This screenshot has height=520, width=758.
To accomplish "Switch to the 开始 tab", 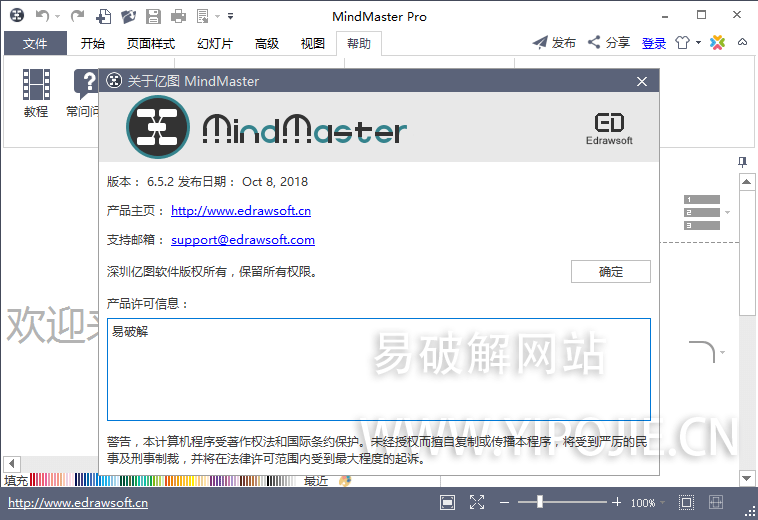I will tap(93, 43).
